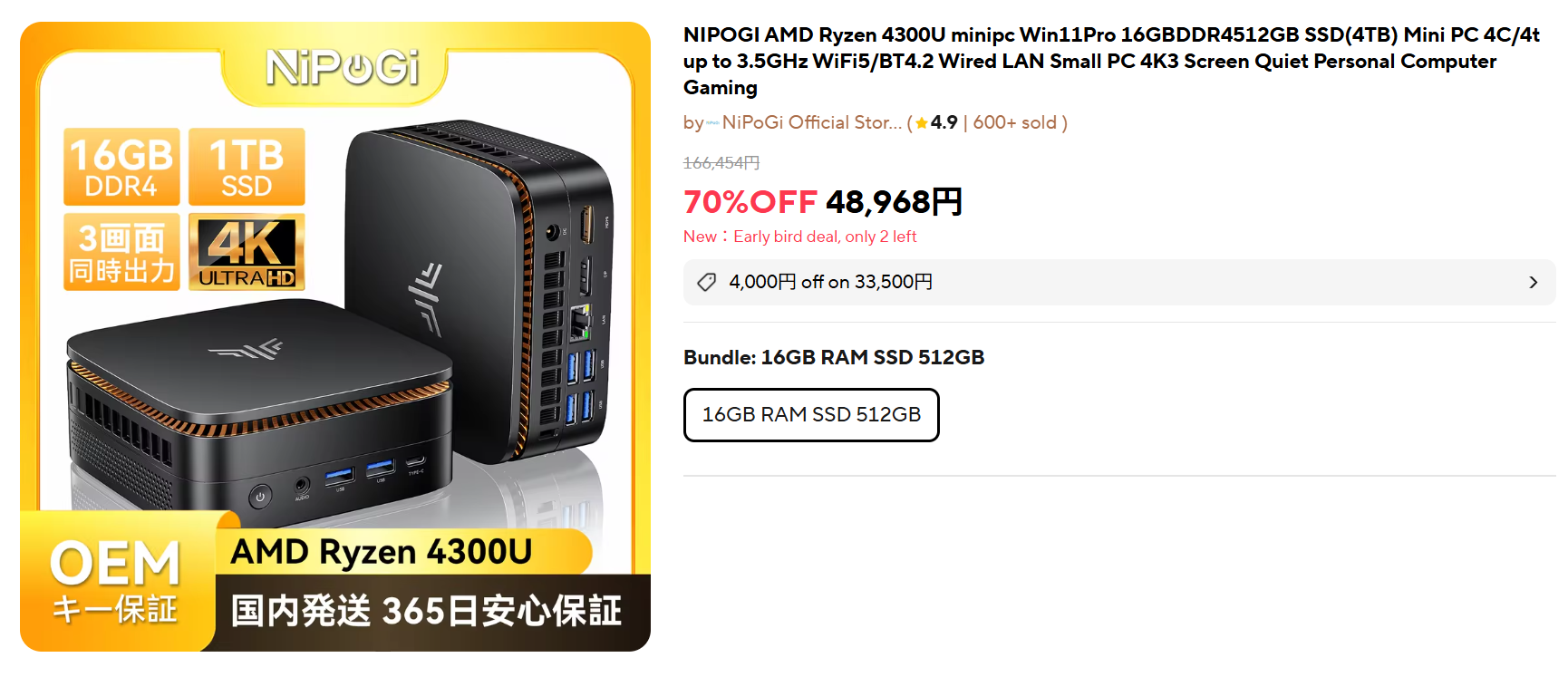Open the main mini PC product image
The width and height of the screenshot is (1568, 677).
335,336
